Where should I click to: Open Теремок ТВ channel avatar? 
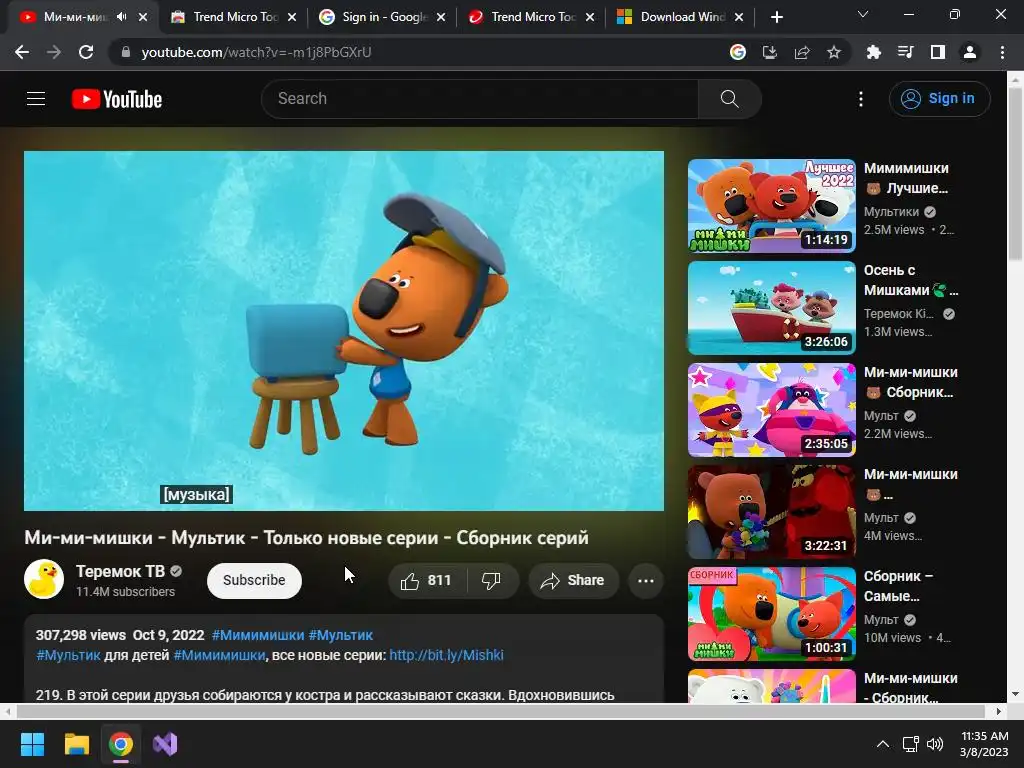click(44, 579)
